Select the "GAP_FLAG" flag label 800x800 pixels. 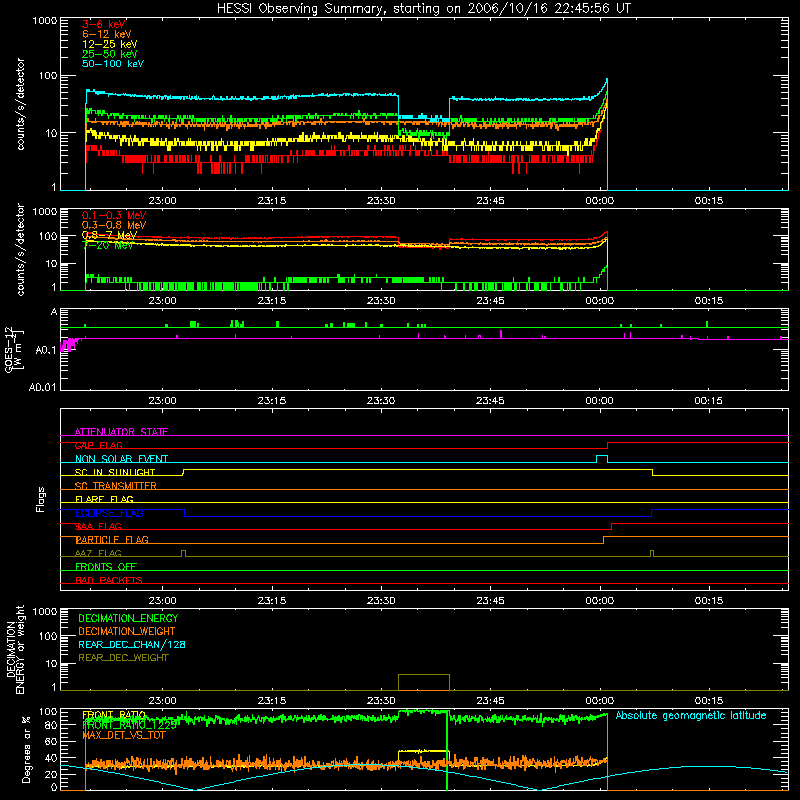click(98, 445)
